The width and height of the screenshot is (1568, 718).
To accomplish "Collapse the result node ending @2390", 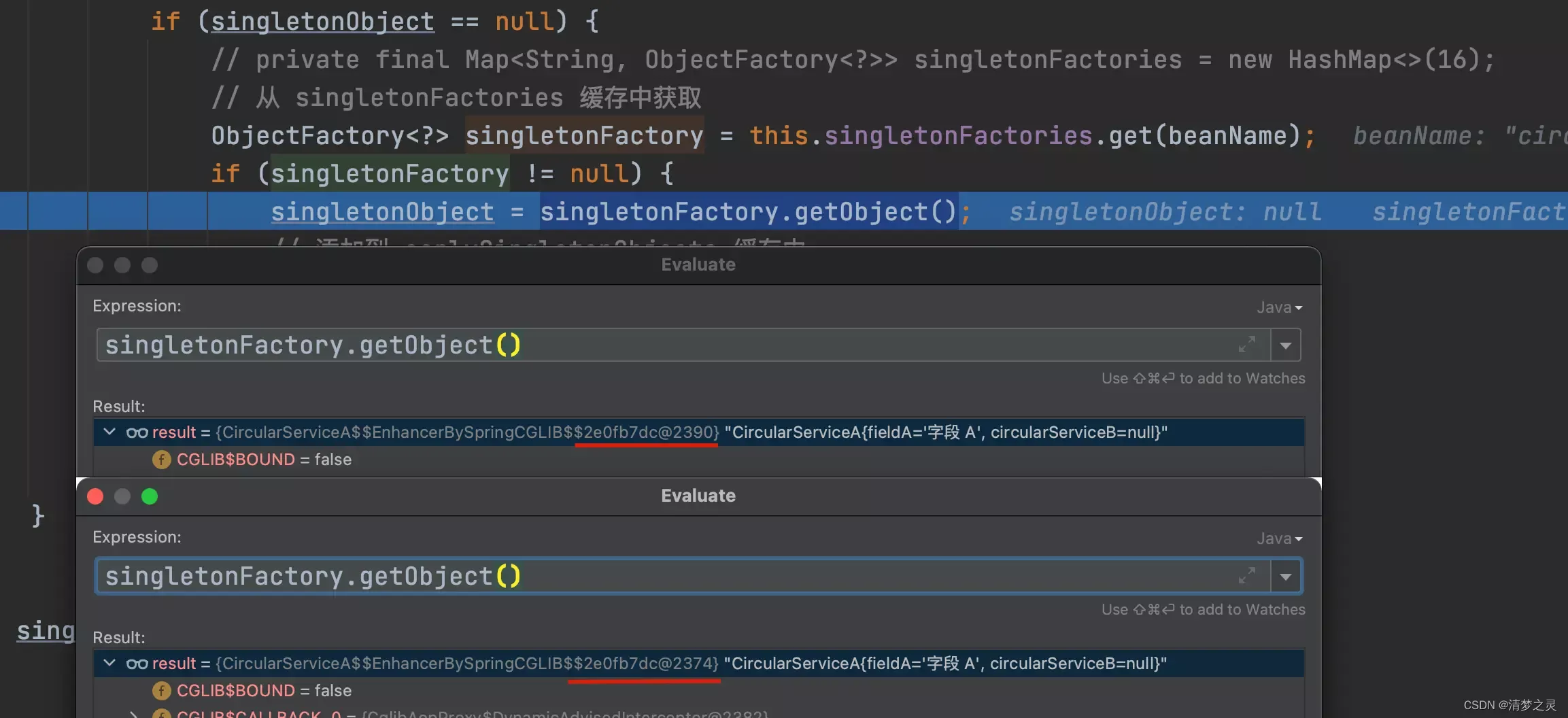I will [109, 432].
